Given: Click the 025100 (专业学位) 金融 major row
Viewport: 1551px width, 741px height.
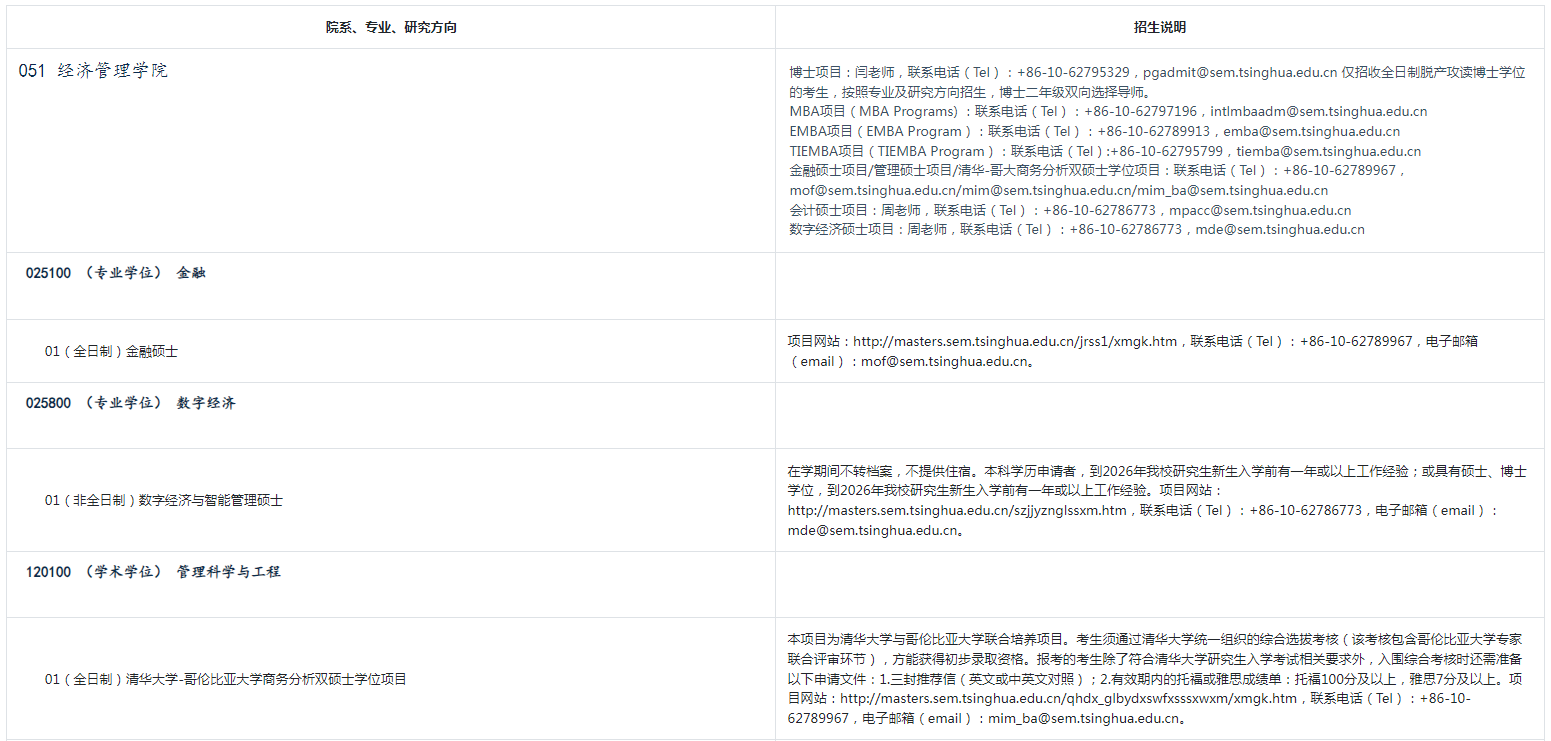Looking at the screenshot, I should point(115,273).
